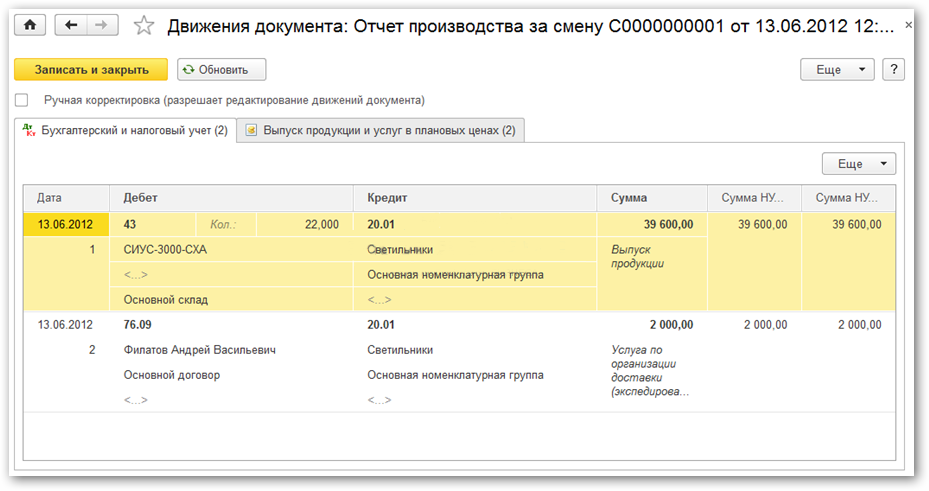Viewport: 929px width, 491px height.
Task: Open the top Еще dropdown menu
Action: click(837, 70)
